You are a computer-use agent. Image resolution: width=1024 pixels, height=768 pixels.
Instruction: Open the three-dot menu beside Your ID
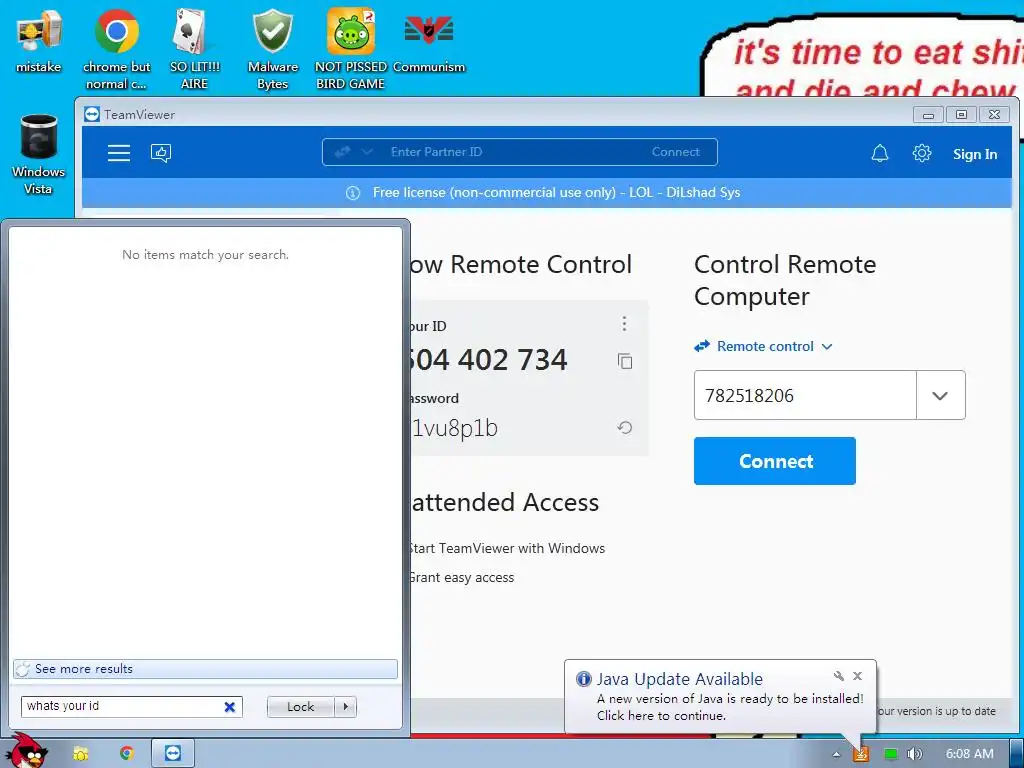click(x=624, y=324)
